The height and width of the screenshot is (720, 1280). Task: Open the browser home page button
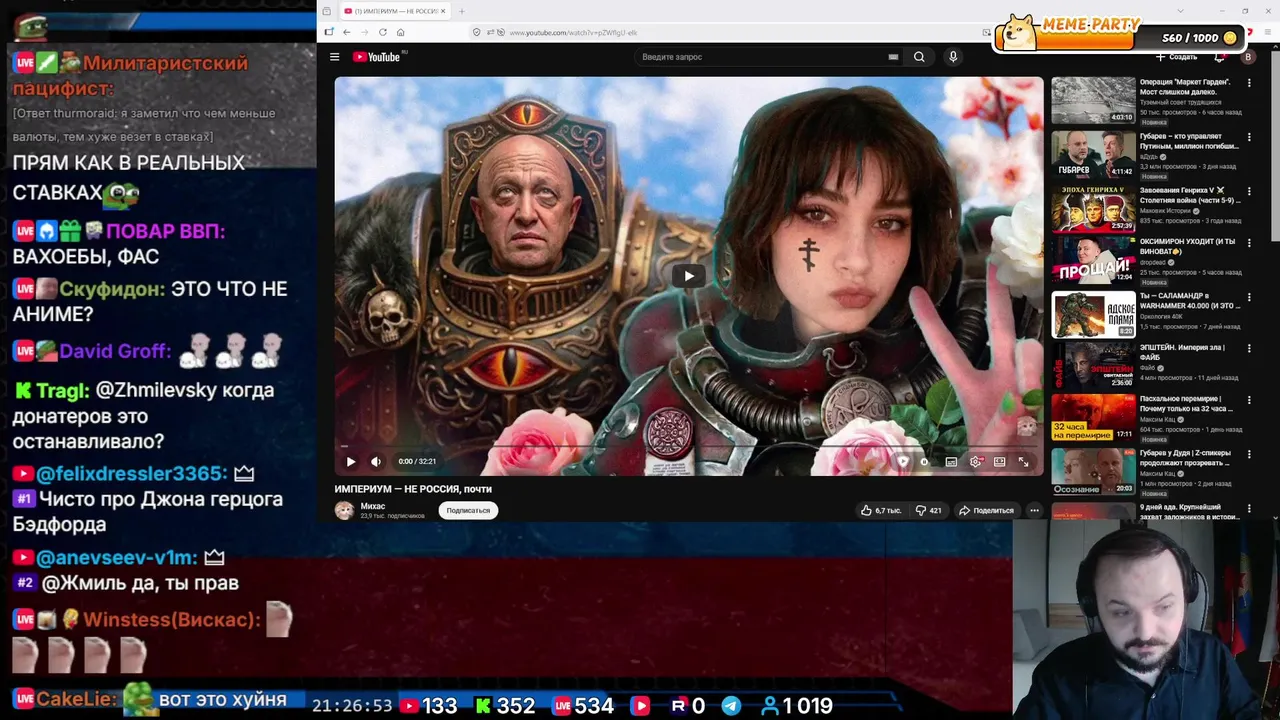pos(401,32)
